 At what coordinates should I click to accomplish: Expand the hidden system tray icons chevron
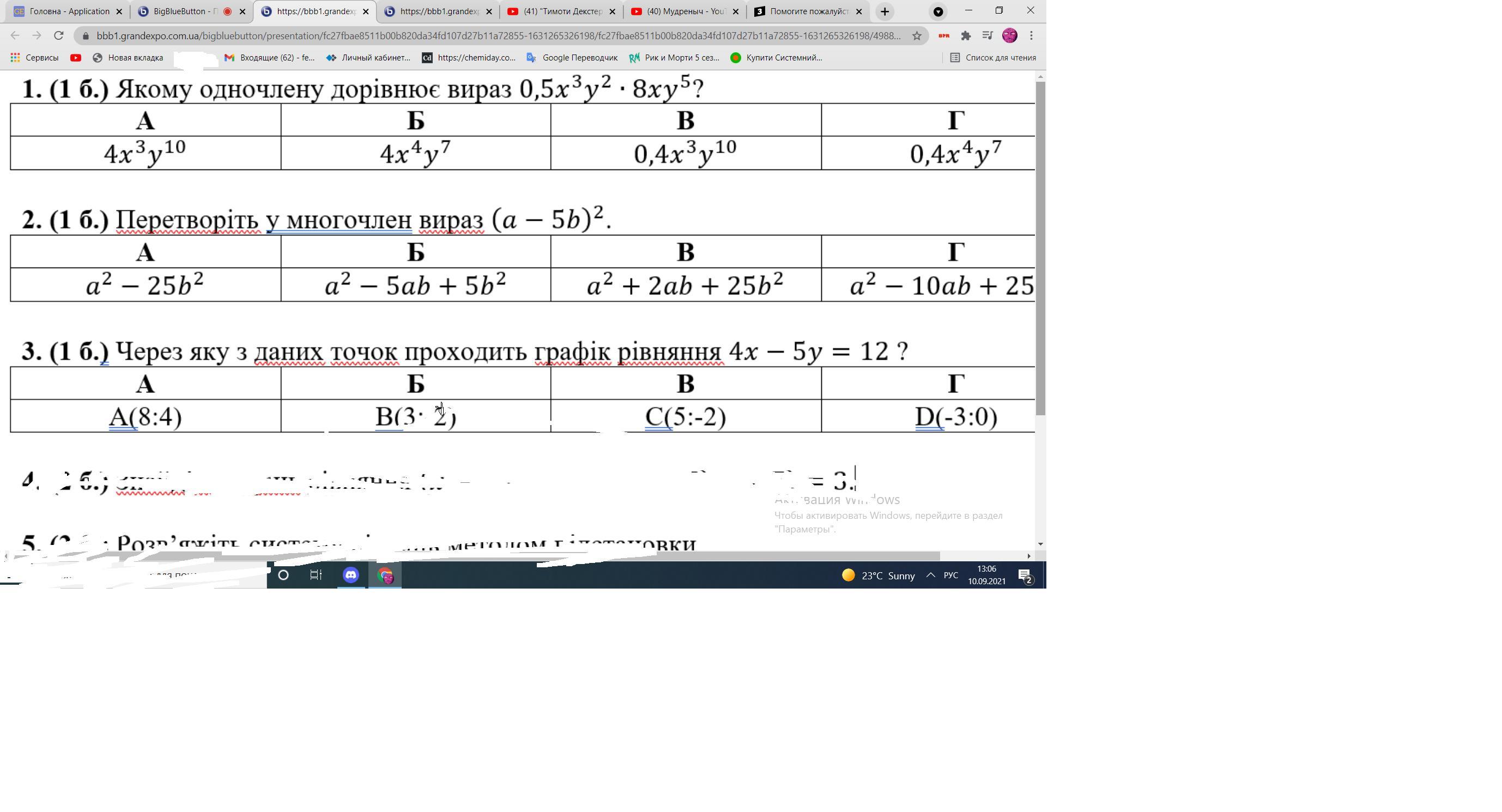pyautogui.click(x=931, y=575)
